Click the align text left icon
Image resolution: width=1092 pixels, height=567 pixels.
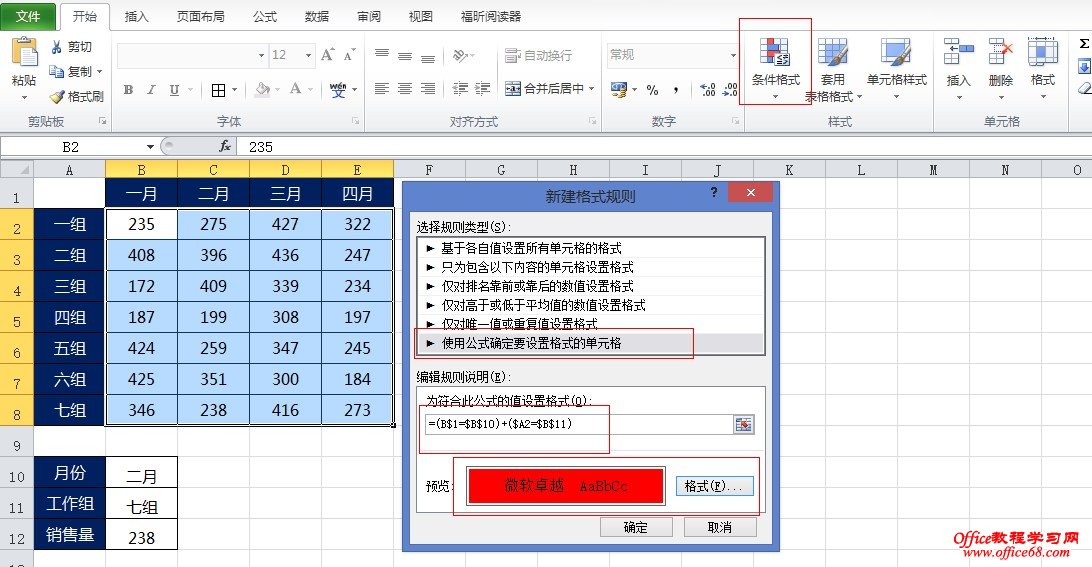[x=382, y=88]
